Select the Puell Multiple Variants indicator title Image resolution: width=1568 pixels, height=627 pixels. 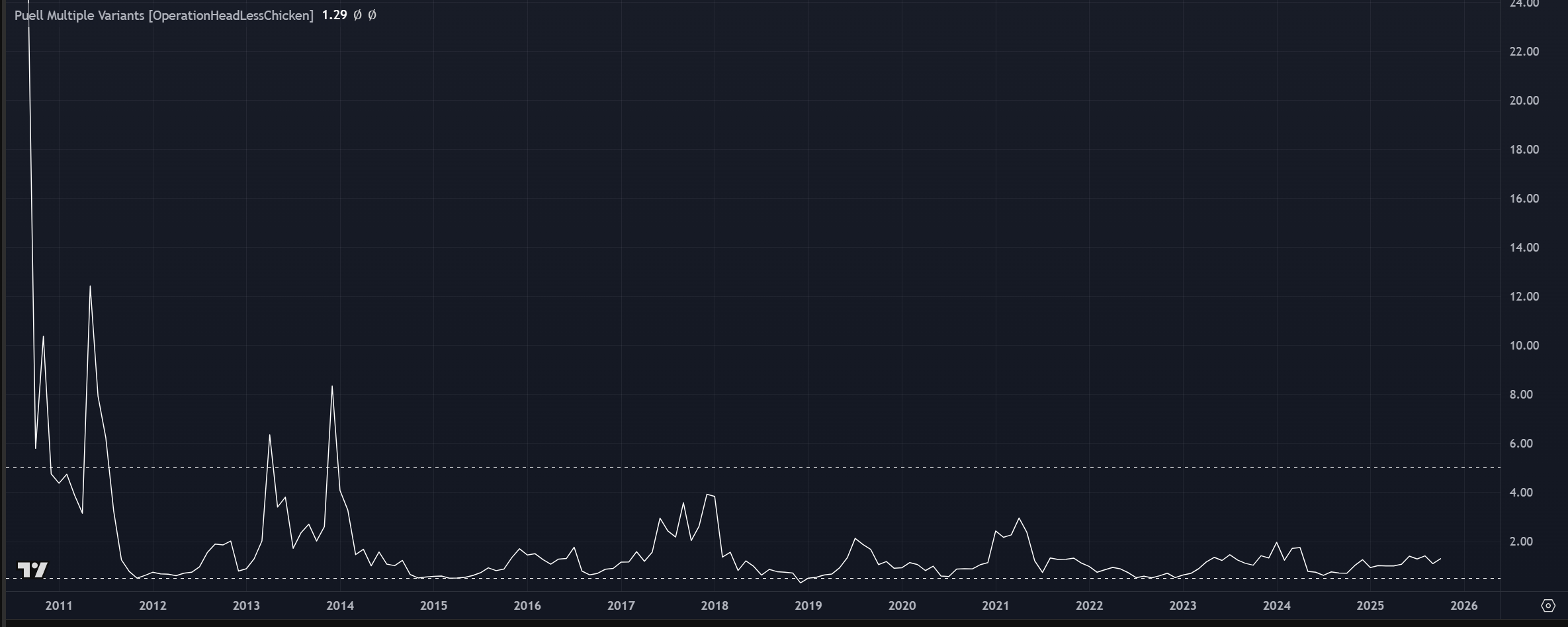[163, 15]
